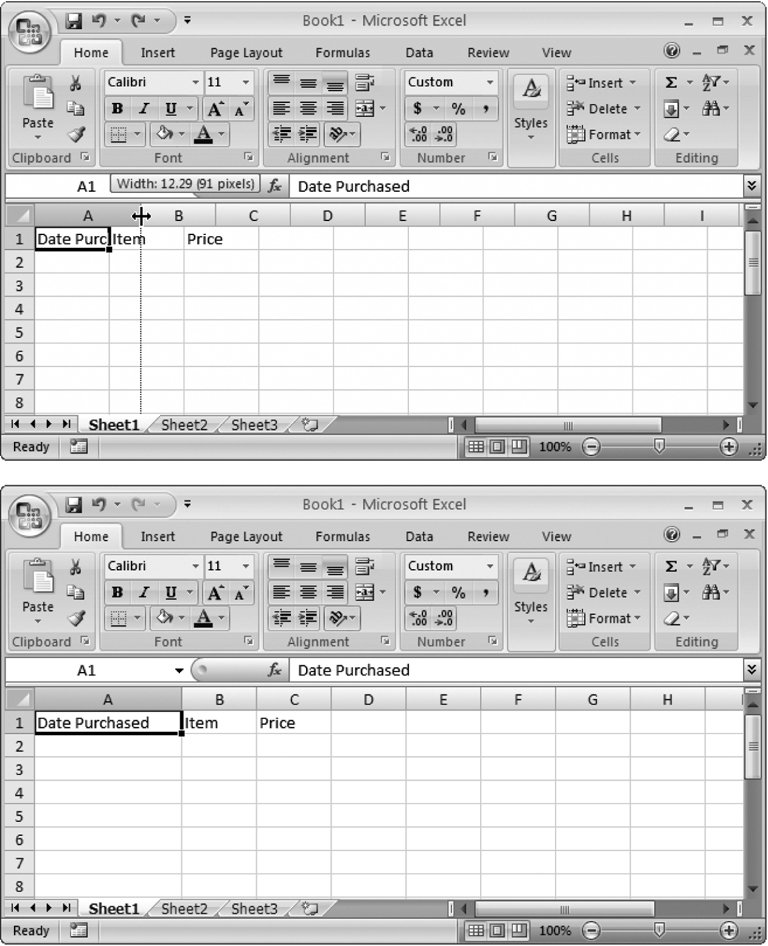Click Delete cells button in bottom window
This screenshot has height=946, width=768.
[x=603, y=592]
